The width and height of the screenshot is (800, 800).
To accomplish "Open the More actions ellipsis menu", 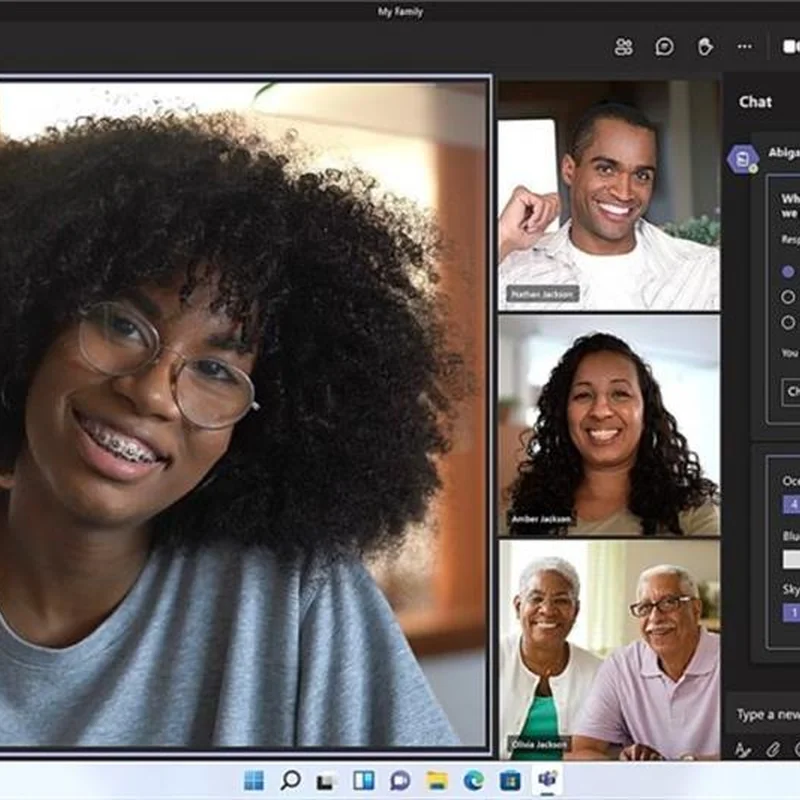I will [744, 47].
